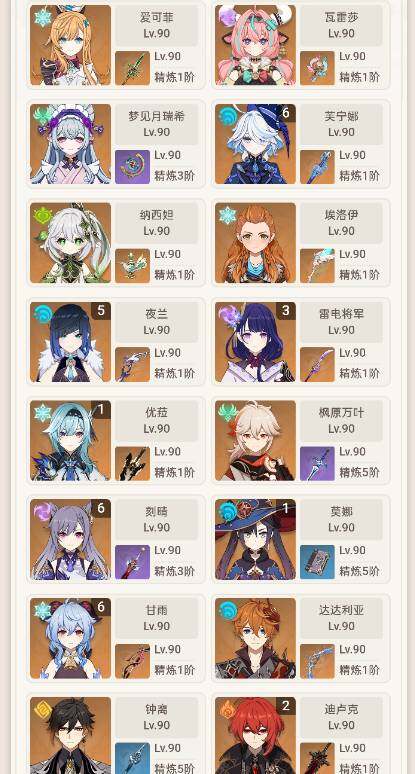
Task: Click the Hydro element icon on 芙宁娜
Action: coord(228,117)
